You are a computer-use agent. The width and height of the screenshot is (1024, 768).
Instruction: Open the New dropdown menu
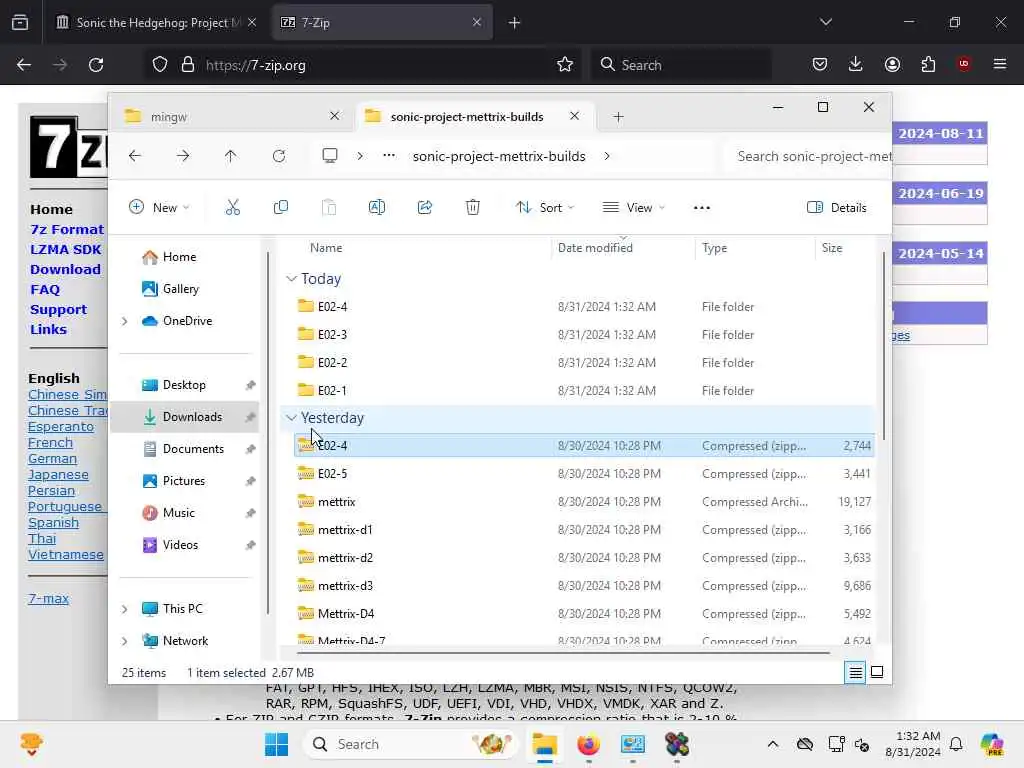coord(159,208)
